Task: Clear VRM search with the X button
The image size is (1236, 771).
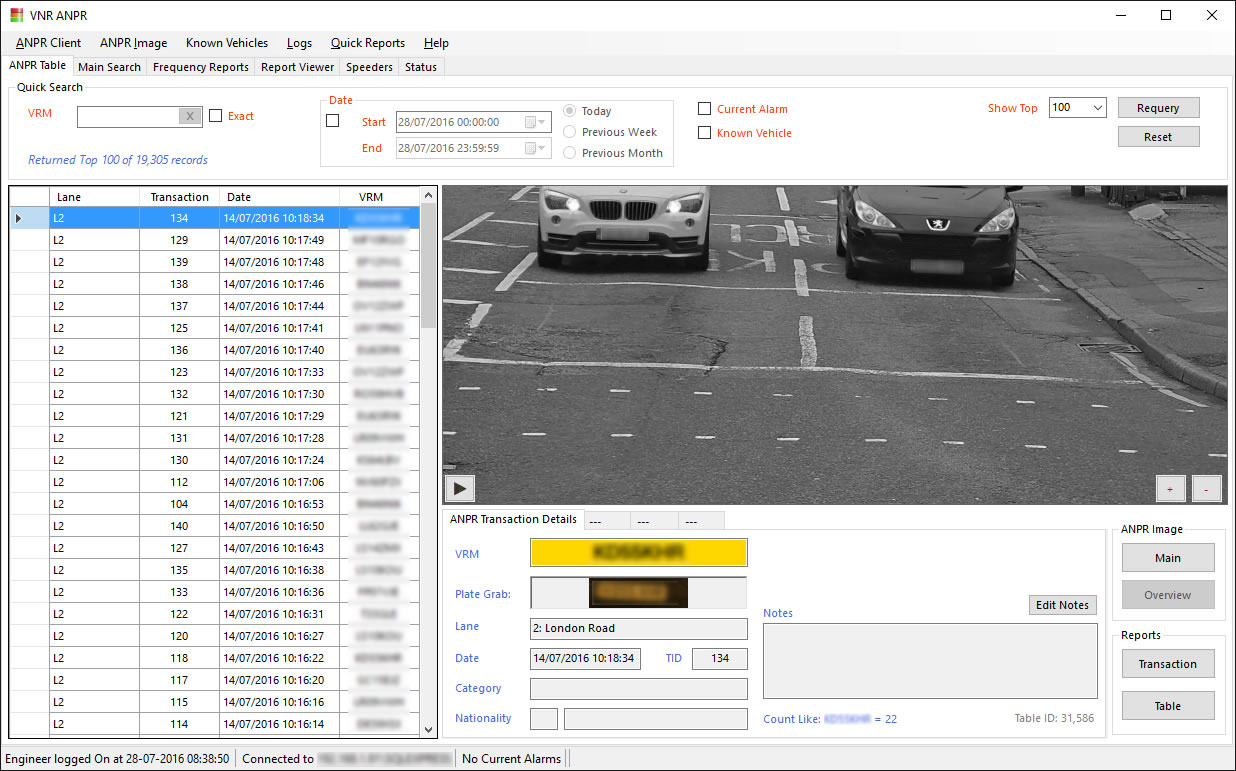Action: pyautogui.click(x=190, y=116)
